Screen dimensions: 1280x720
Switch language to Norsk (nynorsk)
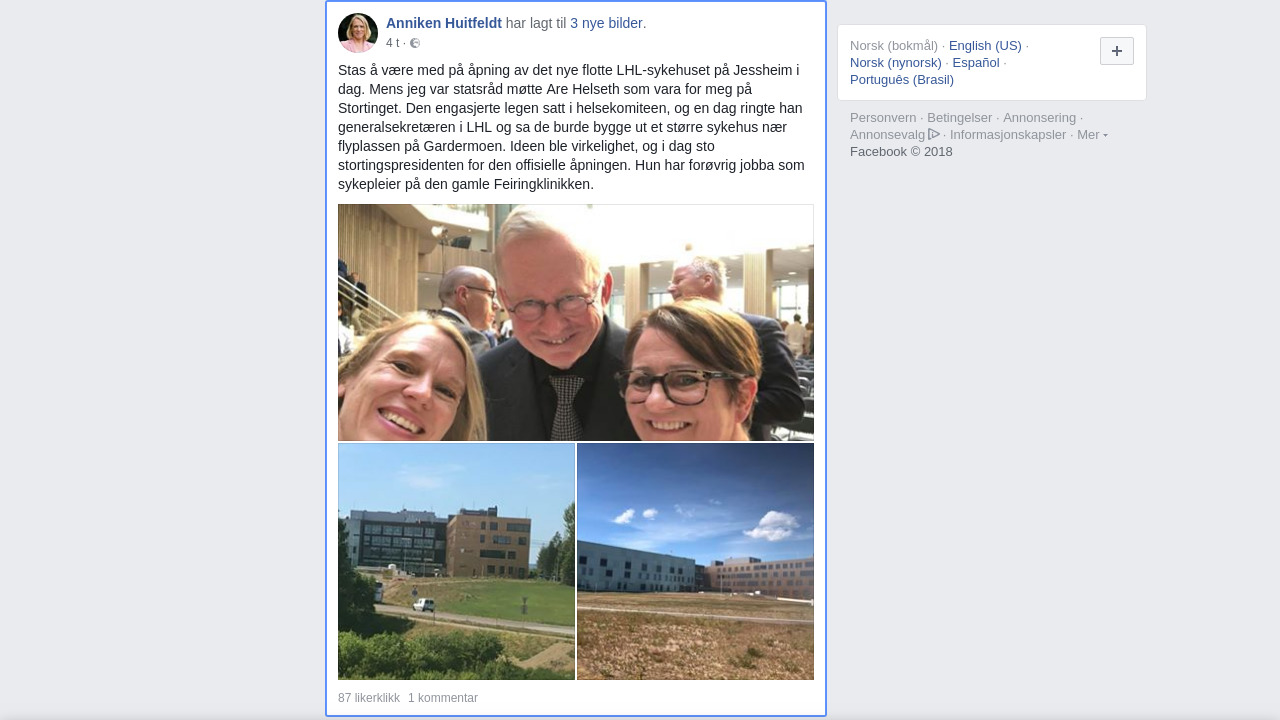click(896, 63)
